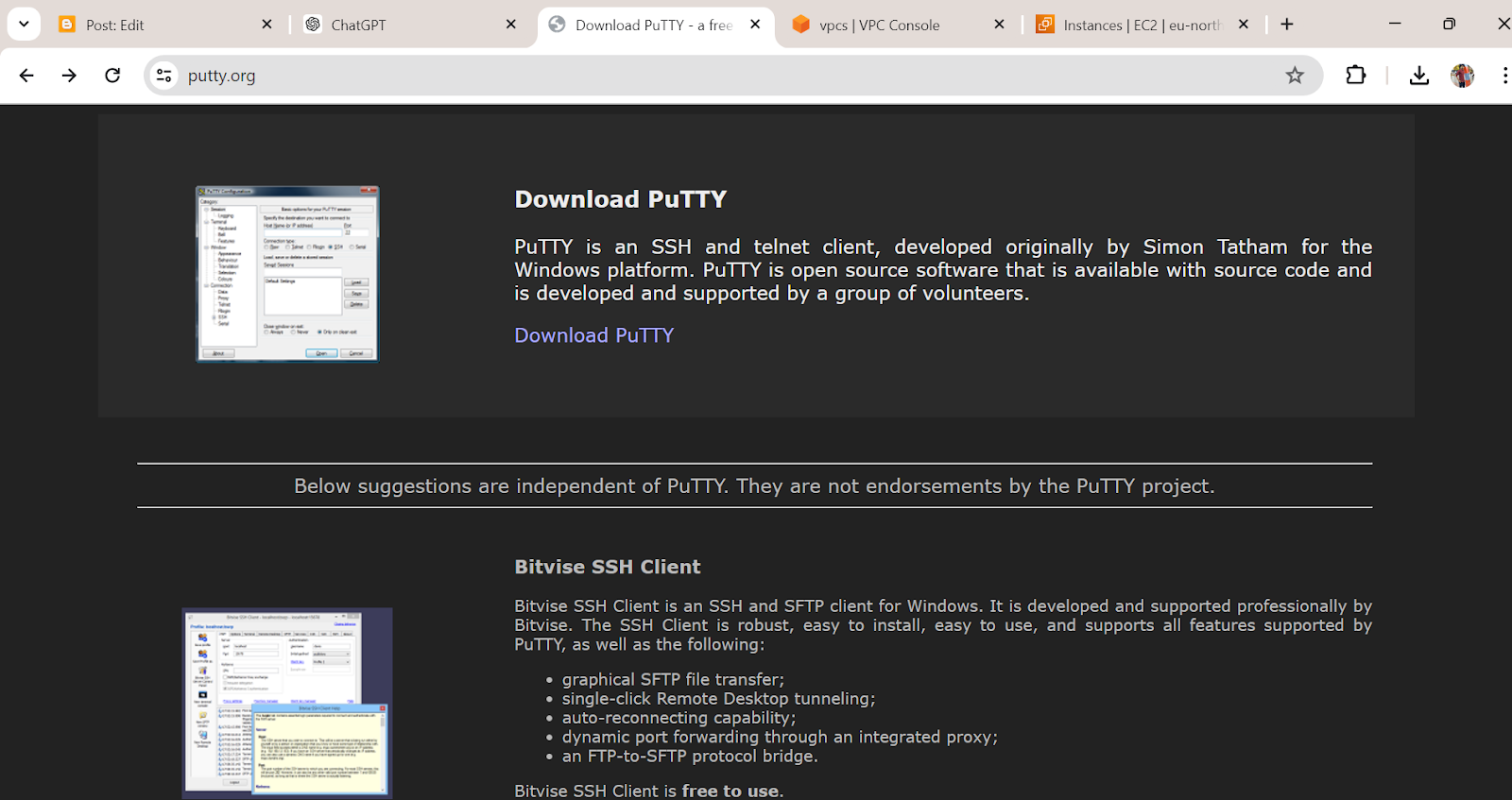Click the Blogger favicon on Post: Edit tab

[x=67, y=25]
